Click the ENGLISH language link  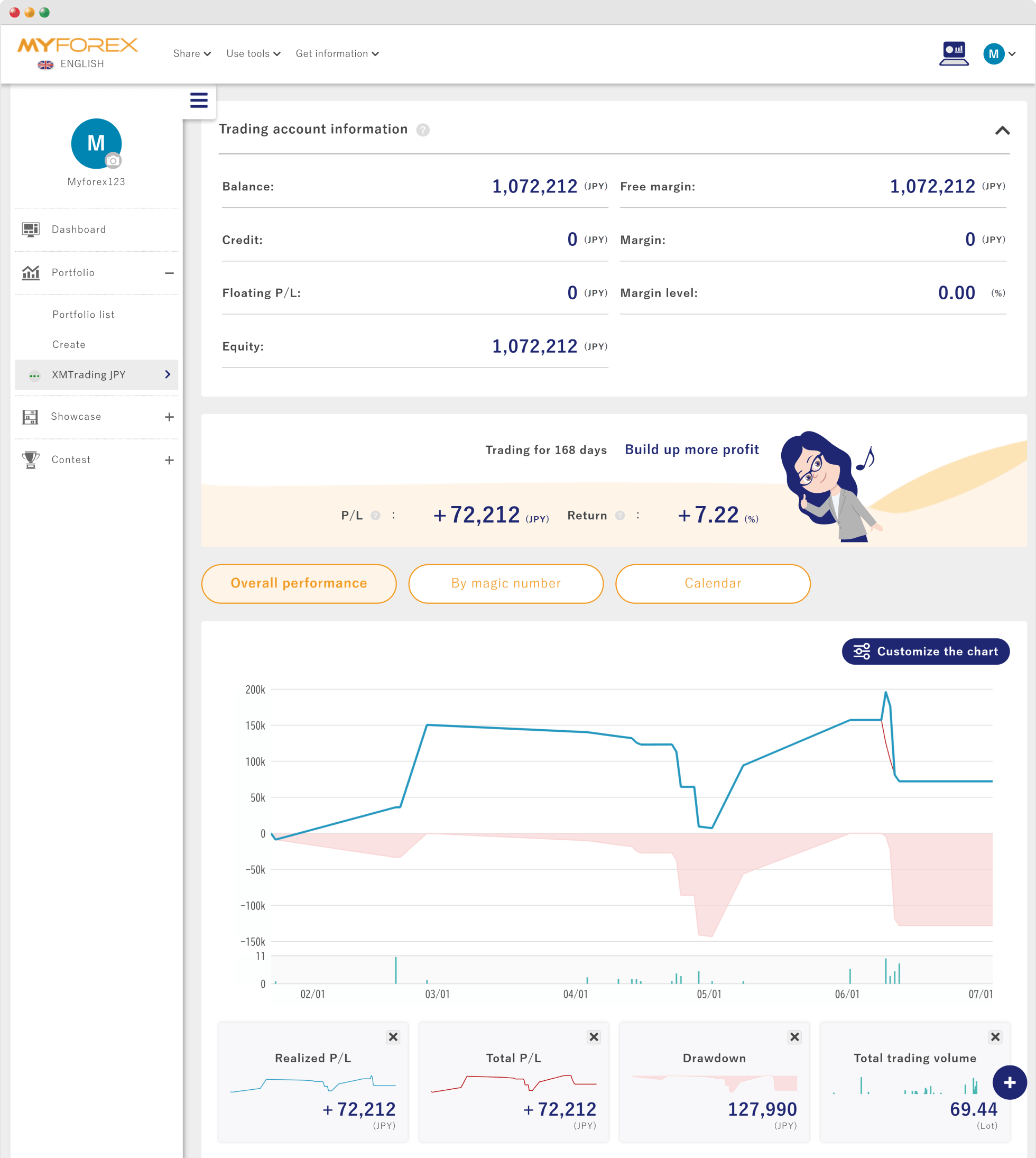[x=82, y=64]
